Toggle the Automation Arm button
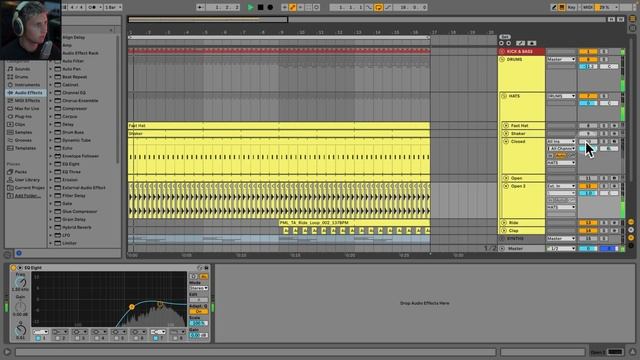The height and width of the screenshot is (360, 640). point(293,7)
